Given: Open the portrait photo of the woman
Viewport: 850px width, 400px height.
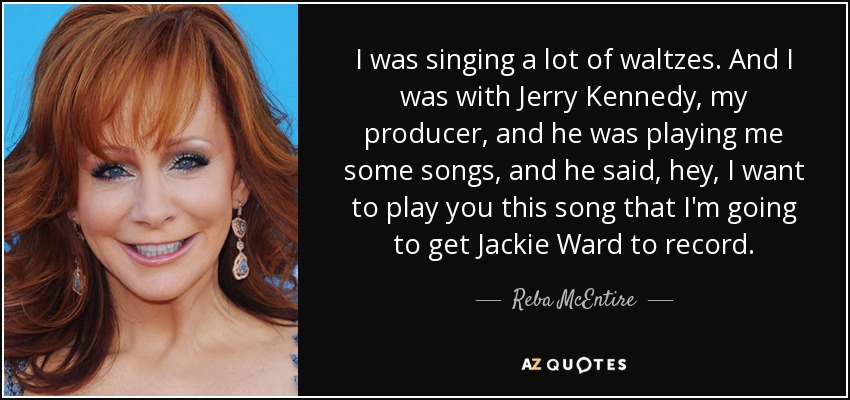Looking at the screenshot, I should [x=151, y=199].
